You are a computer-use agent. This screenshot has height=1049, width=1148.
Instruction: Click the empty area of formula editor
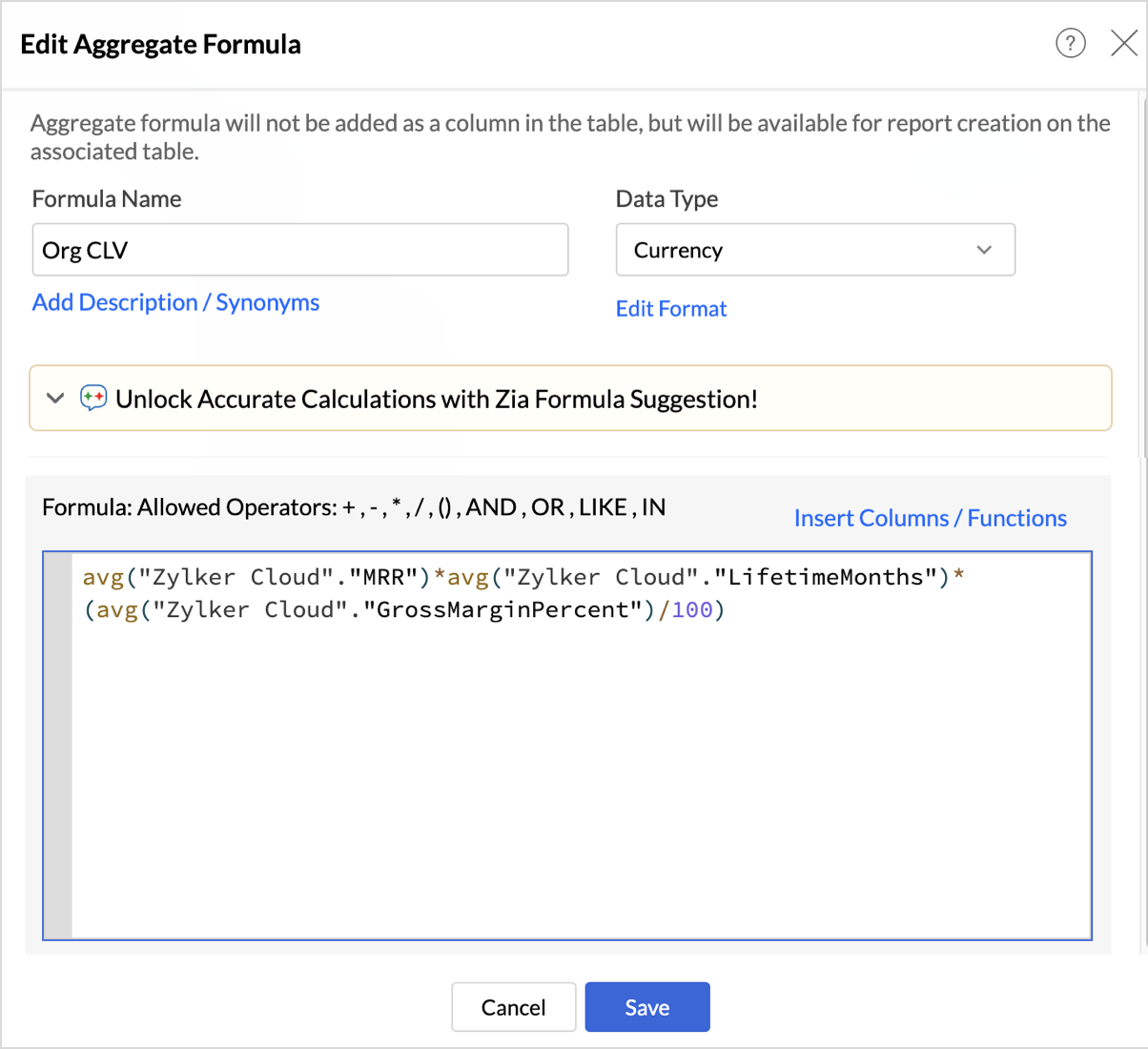(x=582, y=782)
